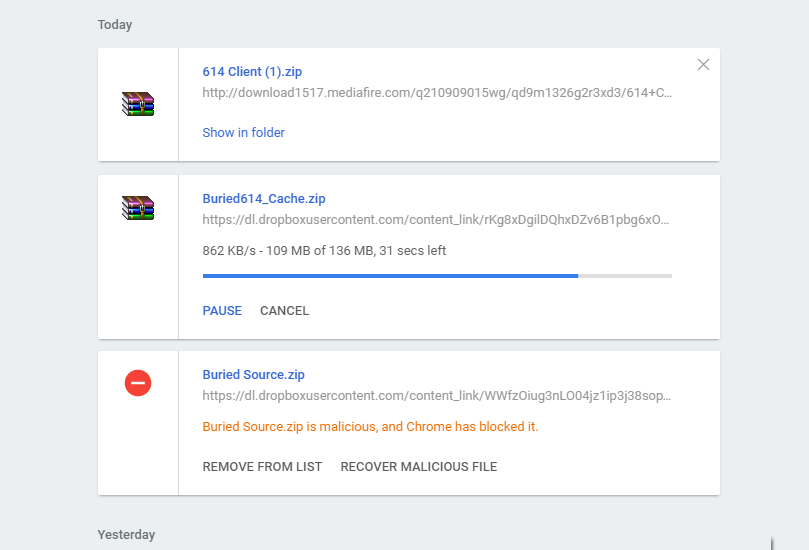This screenshot has width=809, height=550.
Task: Click the malicious file warning message
Action: (370, 427)
